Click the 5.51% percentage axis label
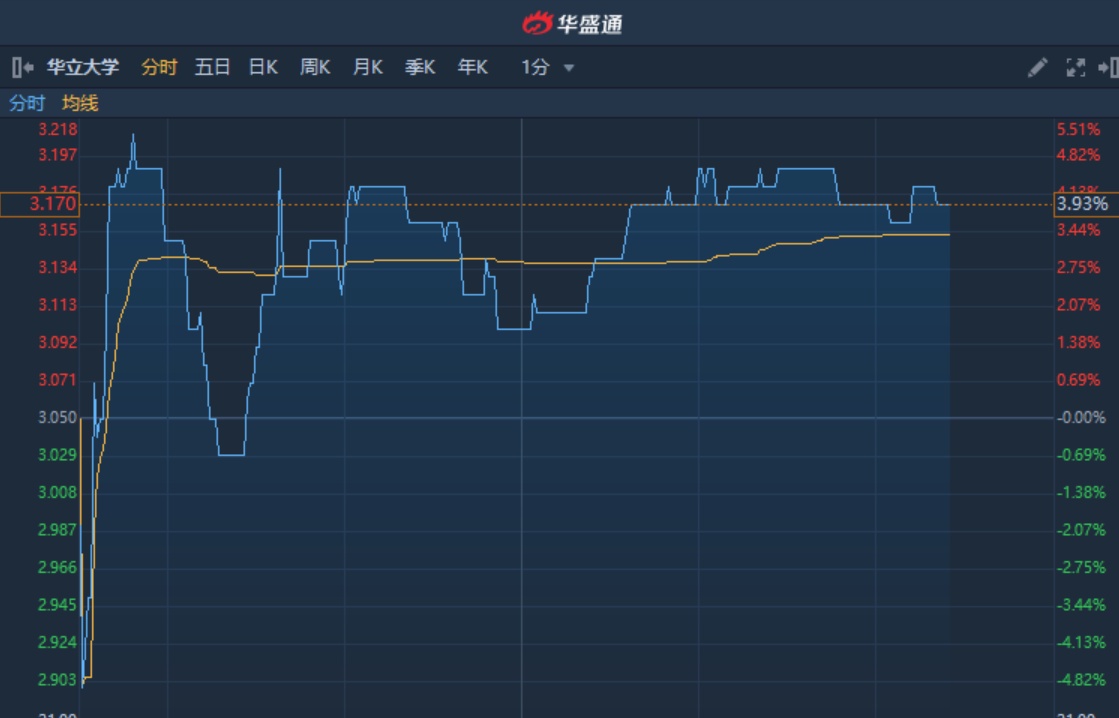 pos(1078,129)
